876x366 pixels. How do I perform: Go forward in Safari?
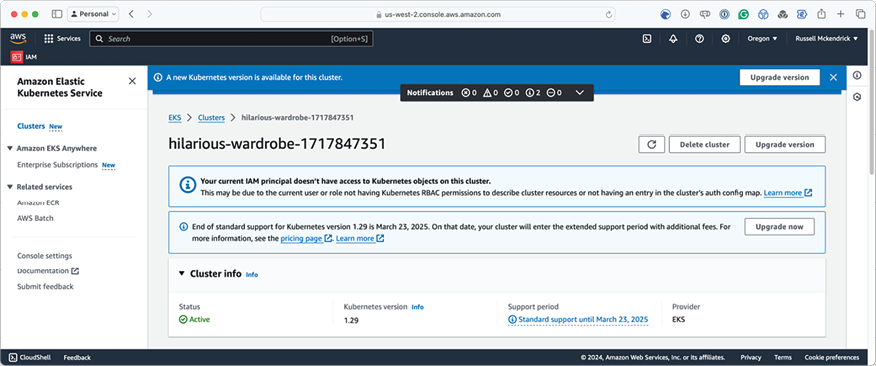(x=150, y=14)
